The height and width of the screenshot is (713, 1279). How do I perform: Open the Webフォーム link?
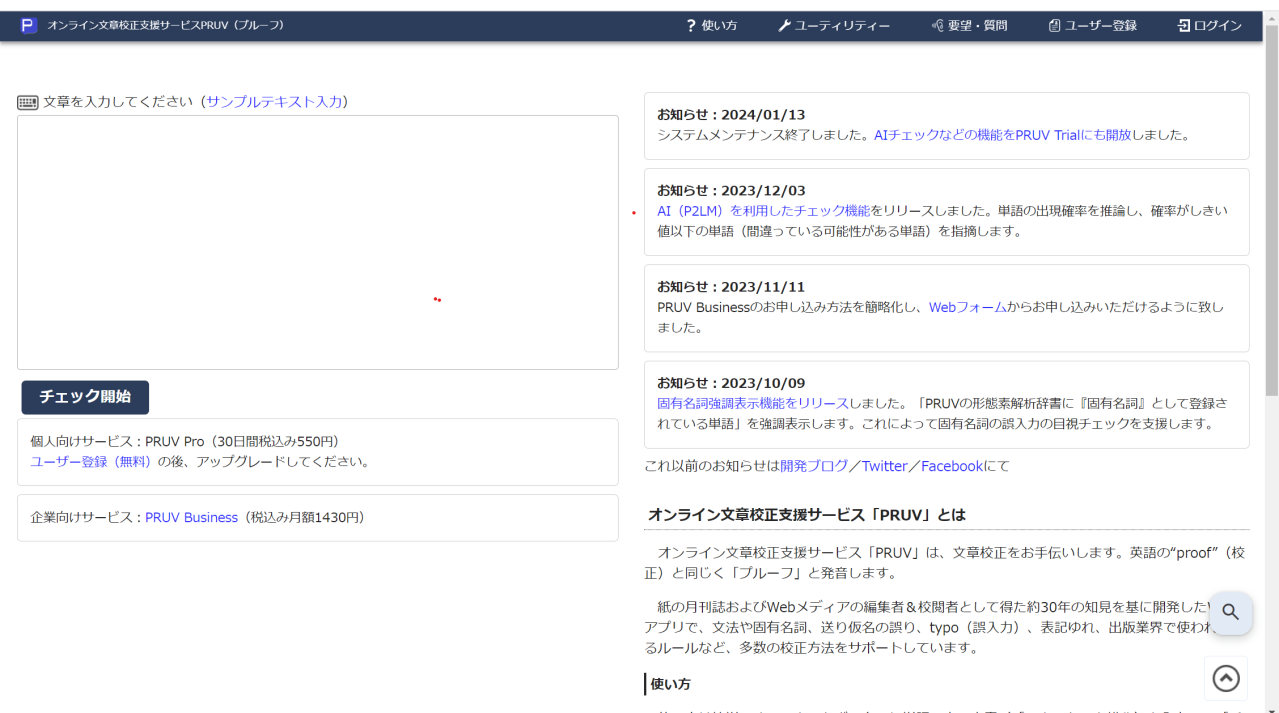pos(968,307)
